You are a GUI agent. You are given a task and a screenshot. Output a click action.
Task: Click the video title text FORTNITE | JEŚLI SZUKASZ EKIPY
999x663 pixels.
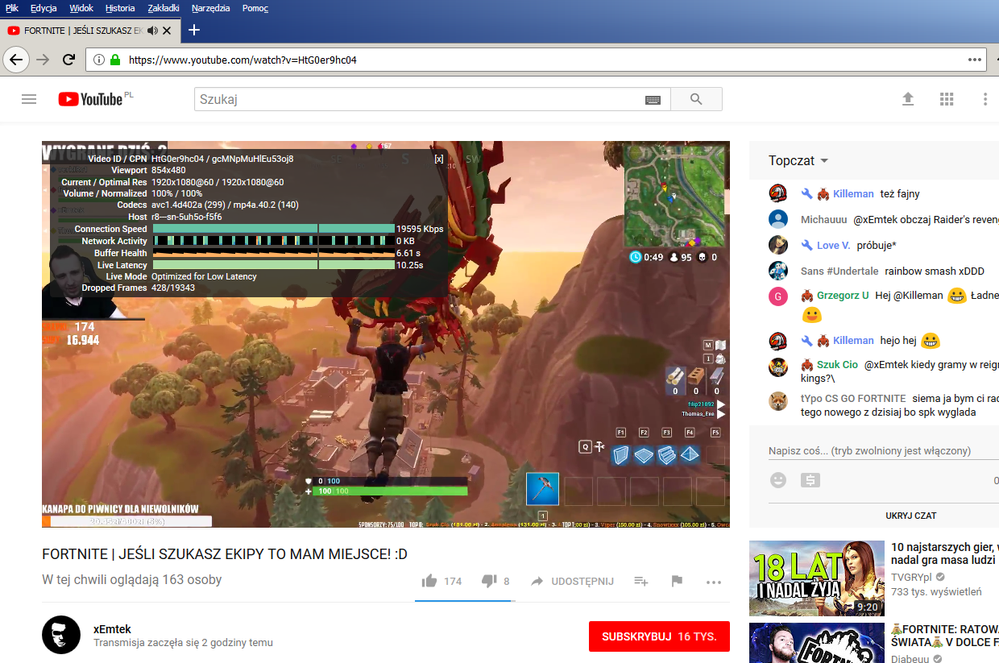pyautogui.click(x=224, y=554)
